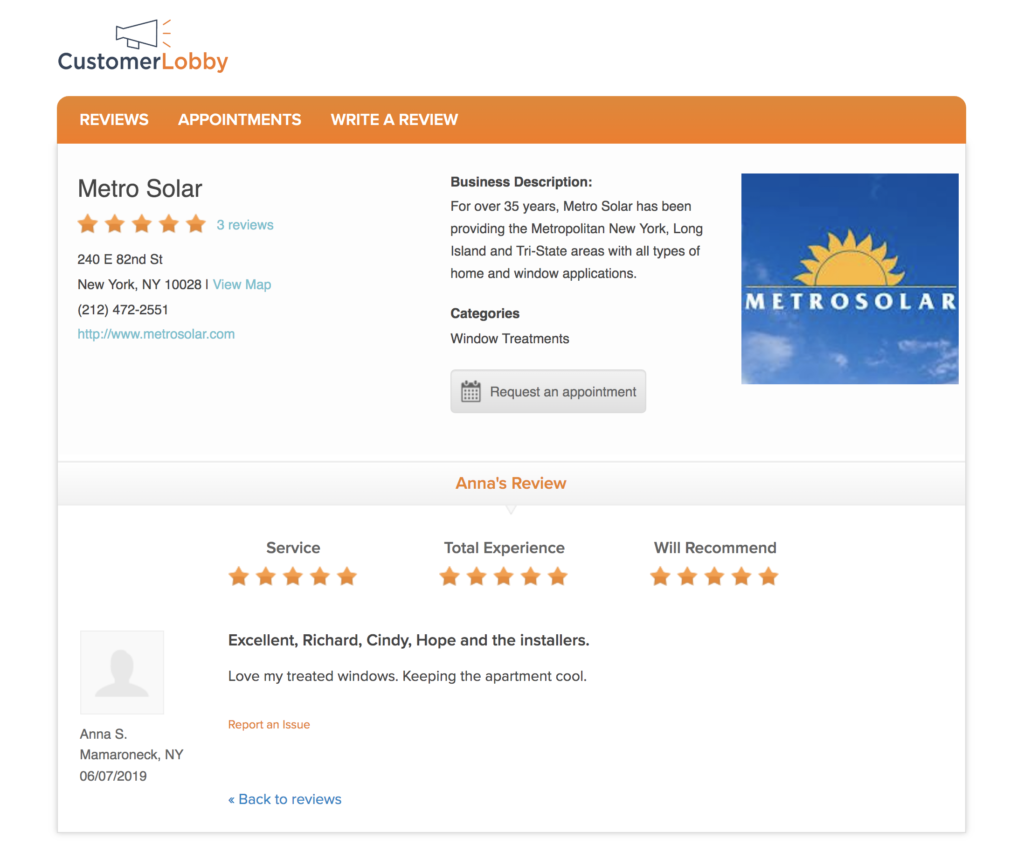Image resolution: width=1024 pixels, height=846 pixels.
Task: Click Anna's placeholder avatar silhouette icon
Action: pyautogui.click(x=121, y=672)
